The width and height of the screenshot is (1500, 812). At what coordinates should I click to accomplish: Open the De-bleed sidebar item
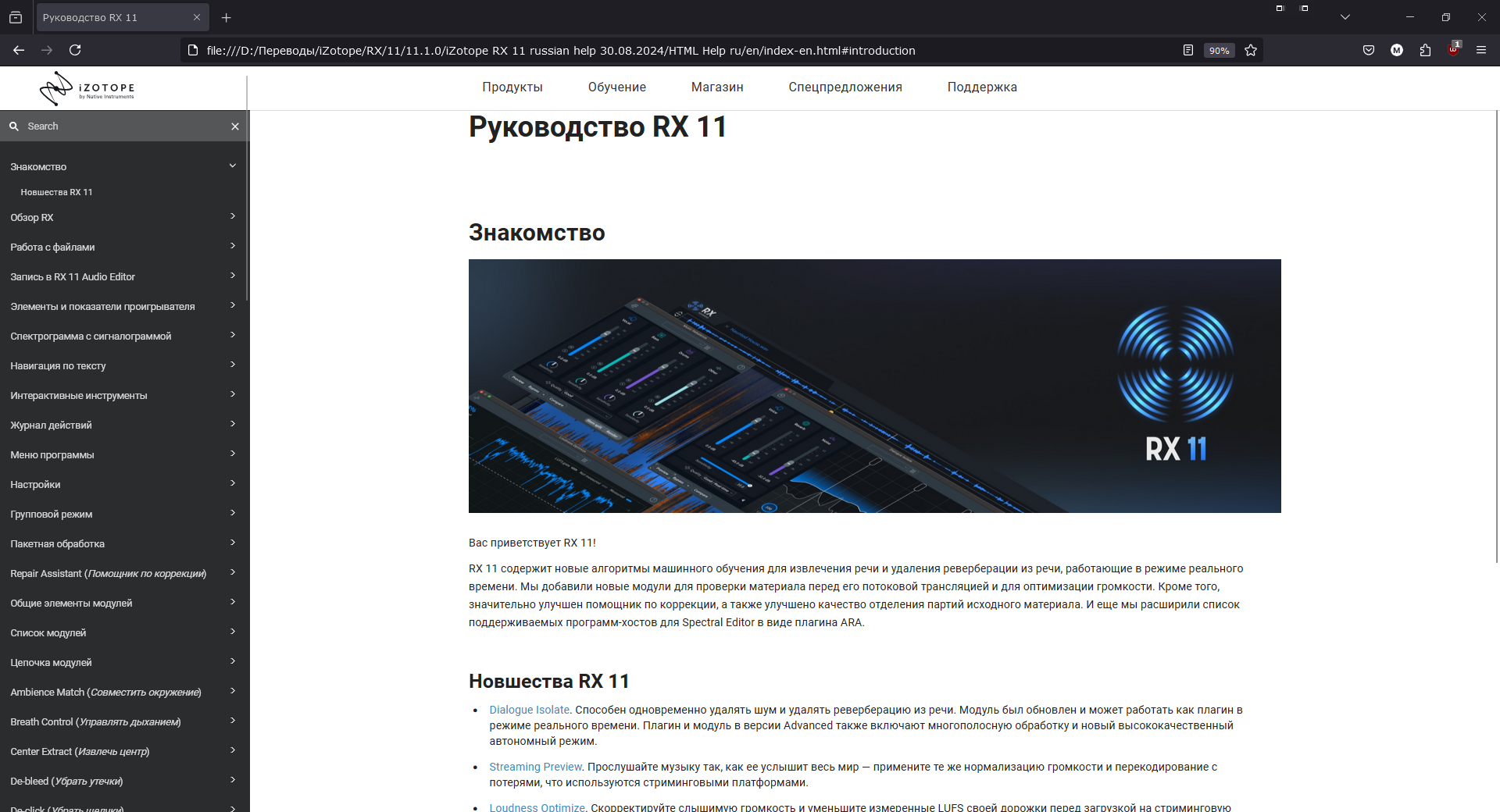point(66,782)
